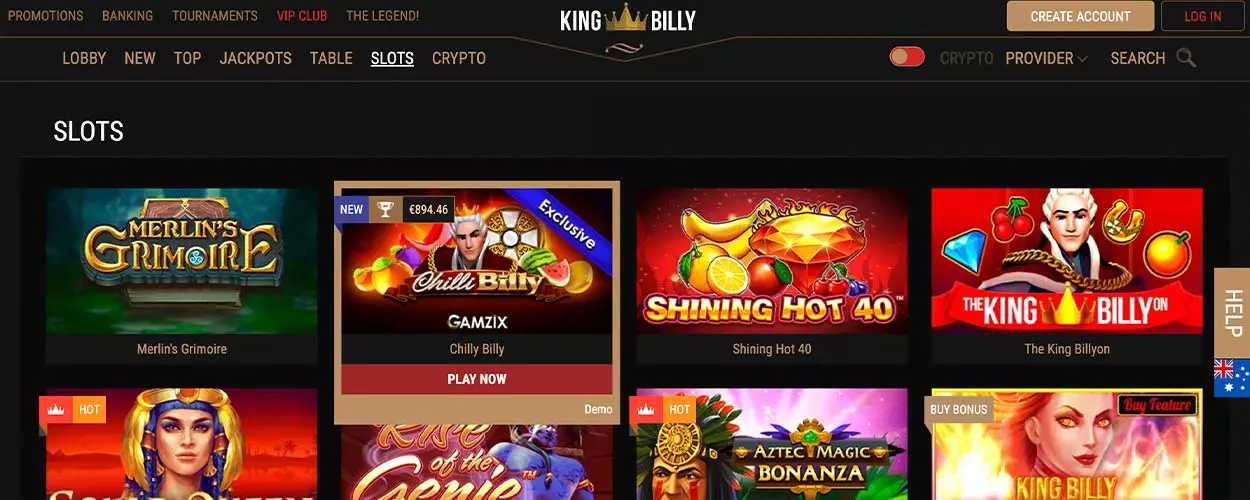Switch to the Jackpots tab
1250x500 pixels.
(x=256, y=58)
